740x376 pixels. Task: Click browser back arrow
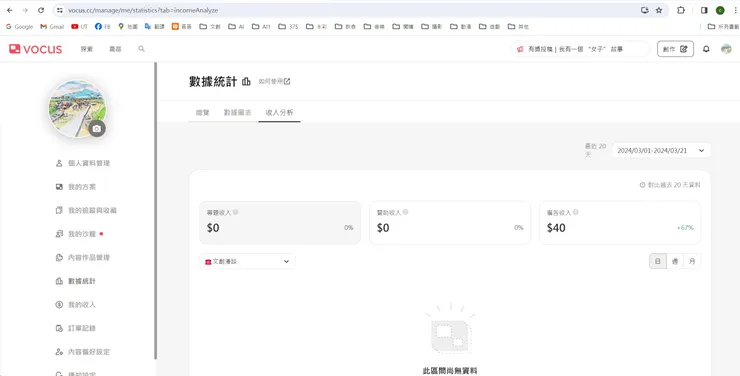point(9,10)
